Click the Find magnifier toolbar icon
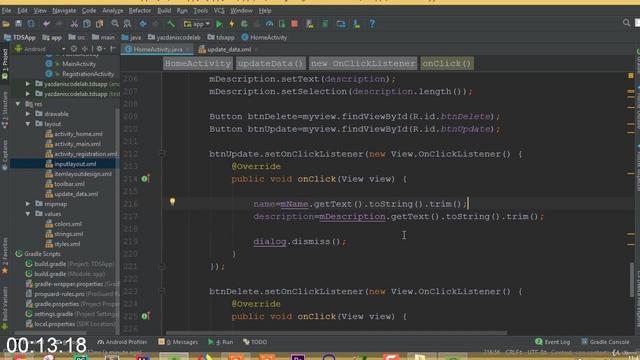640x360 pixels. (x=115, y=24)
